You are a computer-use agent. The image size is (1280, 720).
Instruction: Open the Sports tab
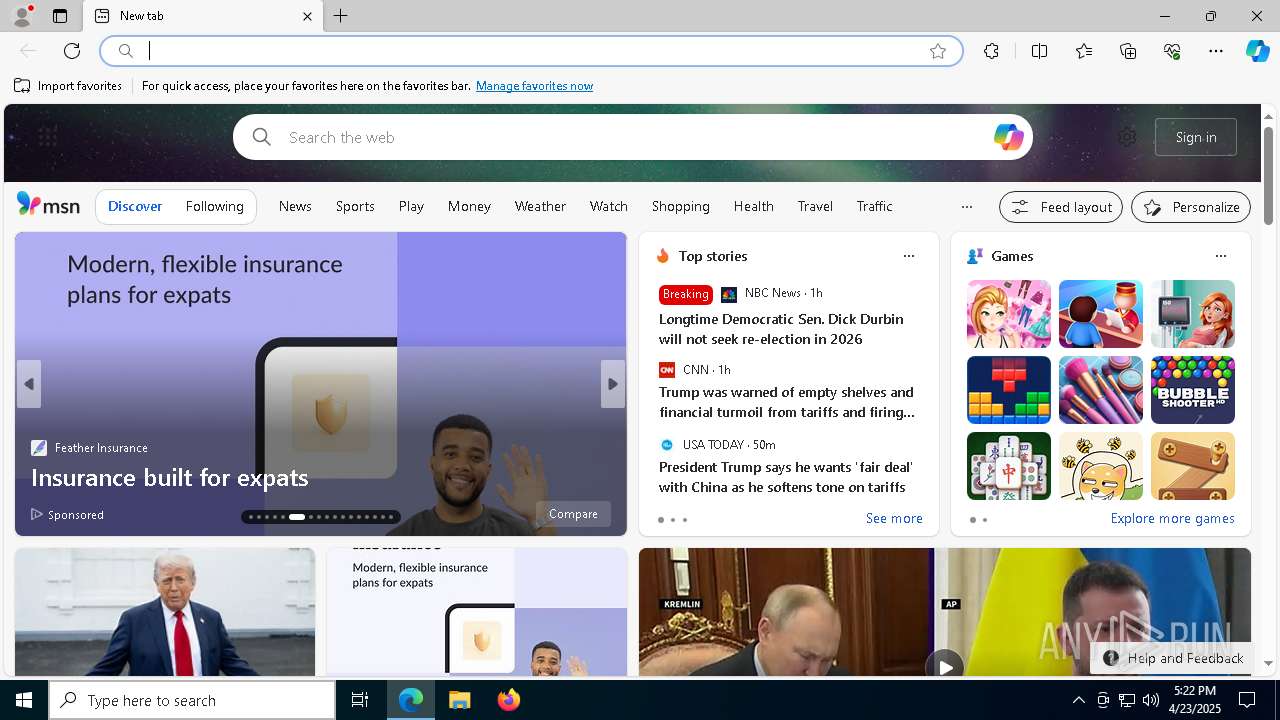[x=355, y=206]
